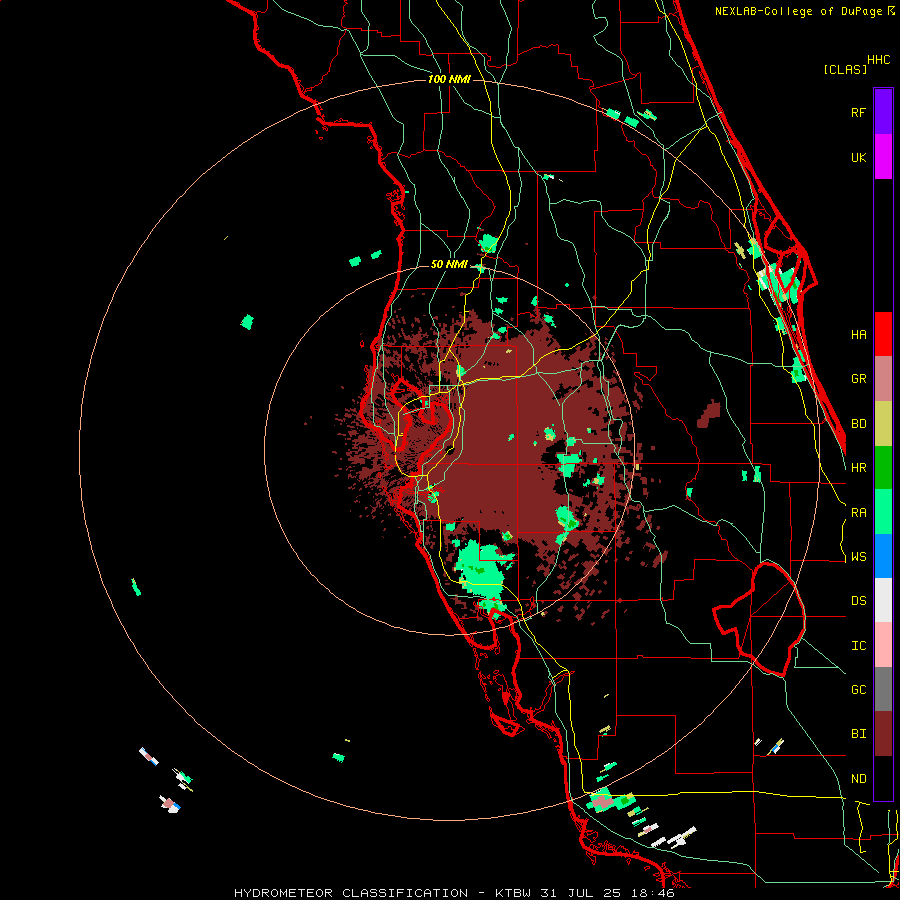Click the RF legend label
The height and width of the screenshot is (900, 900).
[859, 112]
